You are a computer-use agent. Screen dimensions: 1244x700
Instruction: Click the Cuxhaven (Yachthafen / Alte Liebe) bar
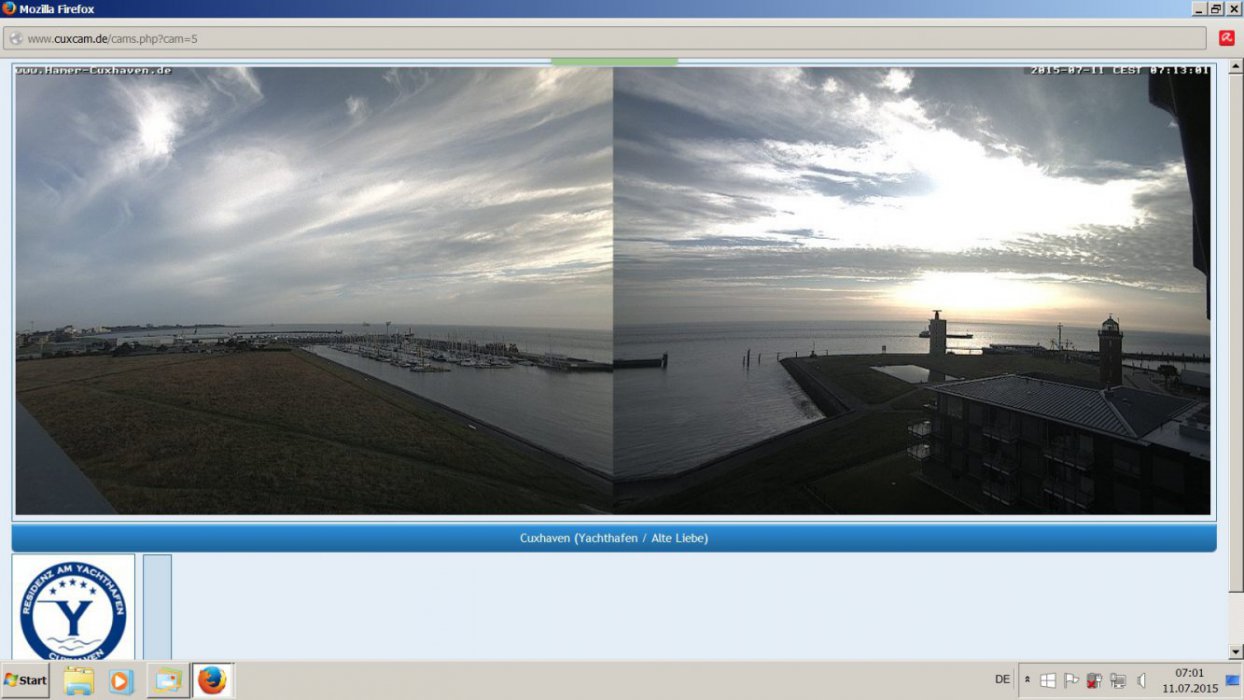coord(614,538)
